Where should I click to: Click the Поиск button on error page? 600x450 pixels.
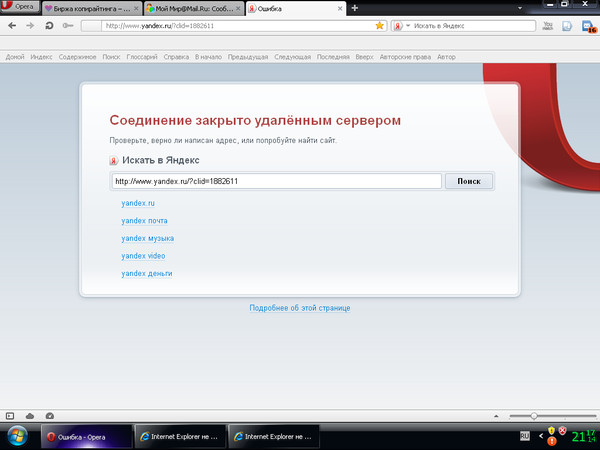click(469, 181)
